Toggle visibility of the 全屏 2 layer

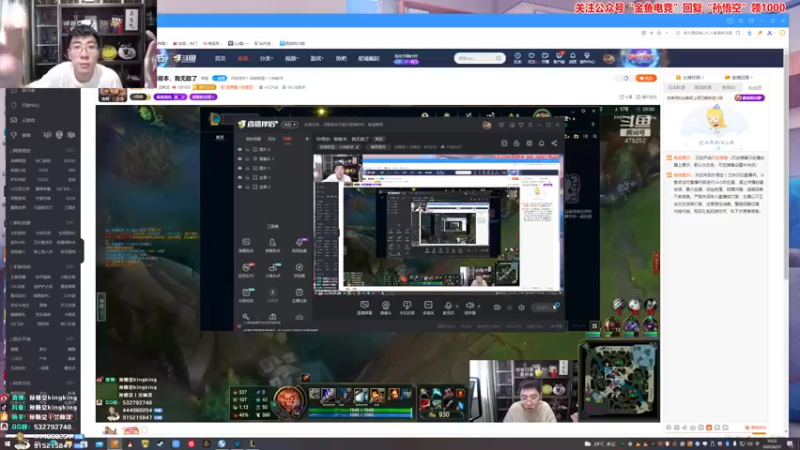240,187
